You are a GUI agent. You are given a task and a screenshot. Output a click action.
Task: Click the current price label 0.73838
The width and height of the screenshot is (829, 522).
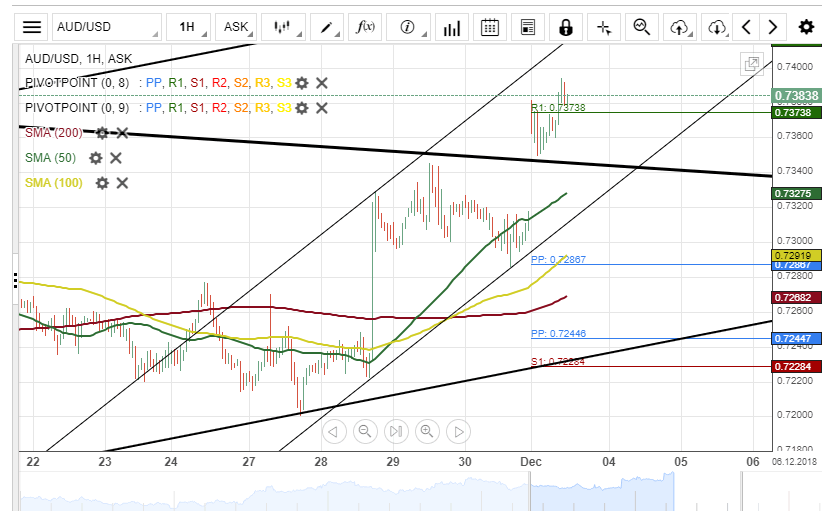point(797,96)
